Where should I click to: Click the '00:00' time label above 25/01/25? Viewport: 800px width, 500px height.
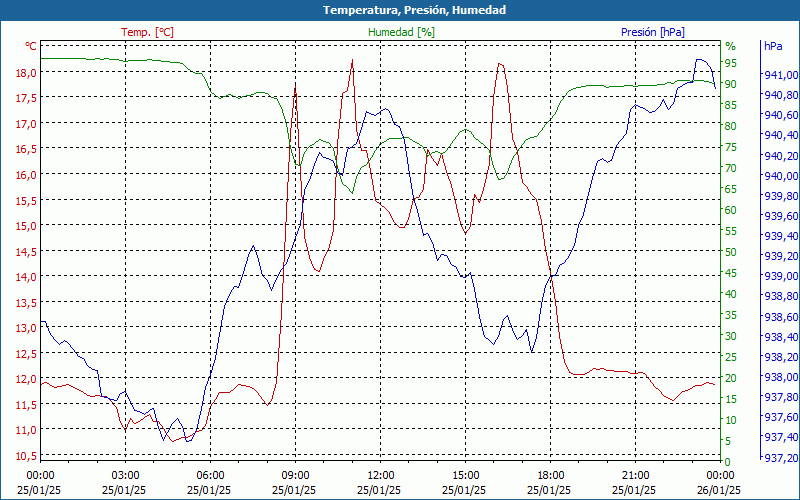click(40, 476)
